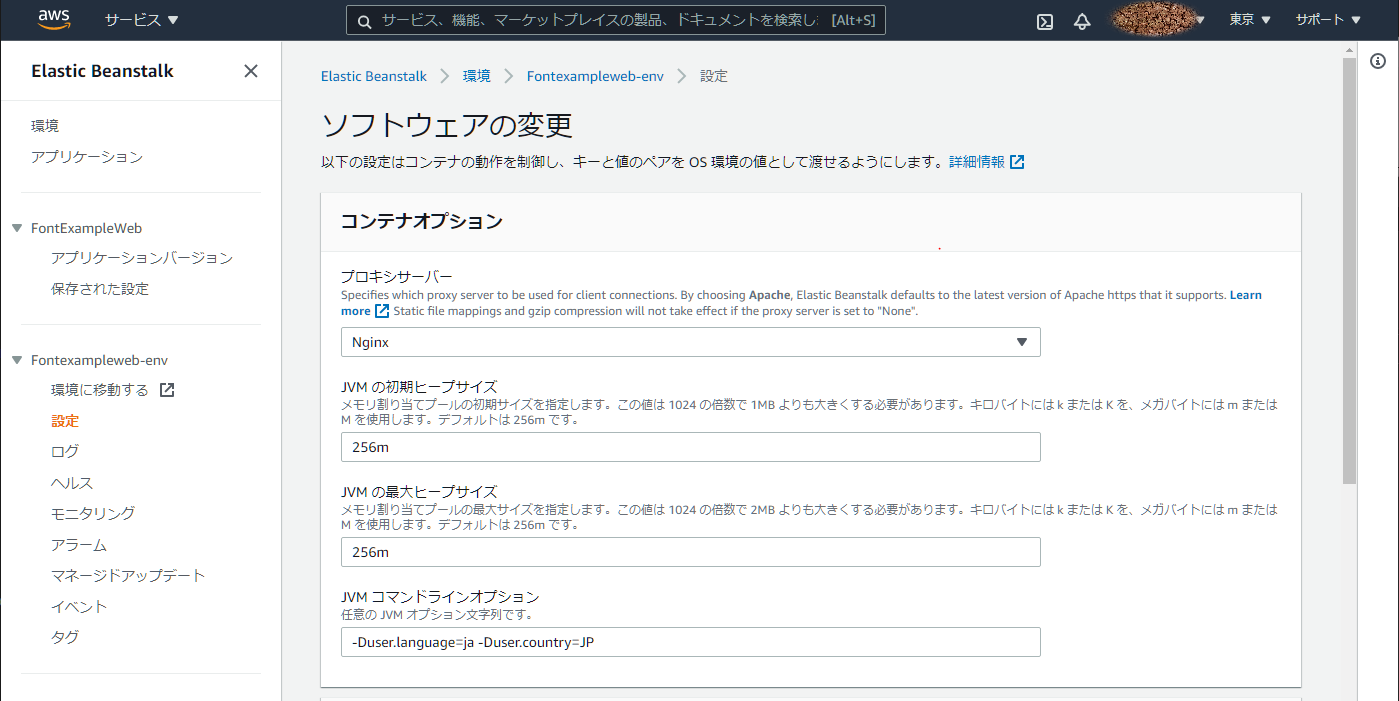
Task: Click the JVM max heap size field
Action: pyautogui.click(x=690, y=552)
